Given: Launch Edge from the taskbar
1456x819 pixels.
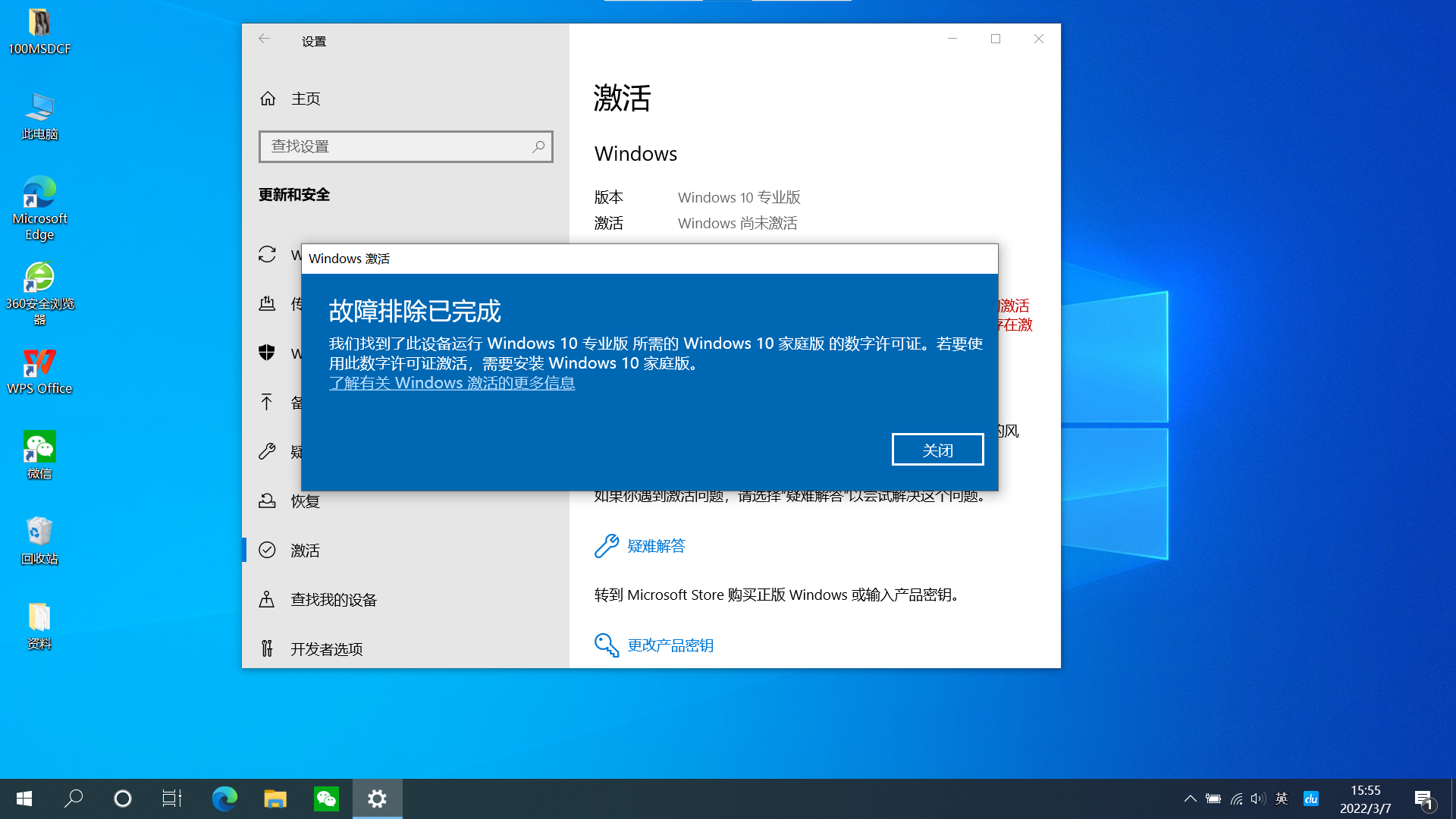Looking at the screenshot, I should pos(224,799).
